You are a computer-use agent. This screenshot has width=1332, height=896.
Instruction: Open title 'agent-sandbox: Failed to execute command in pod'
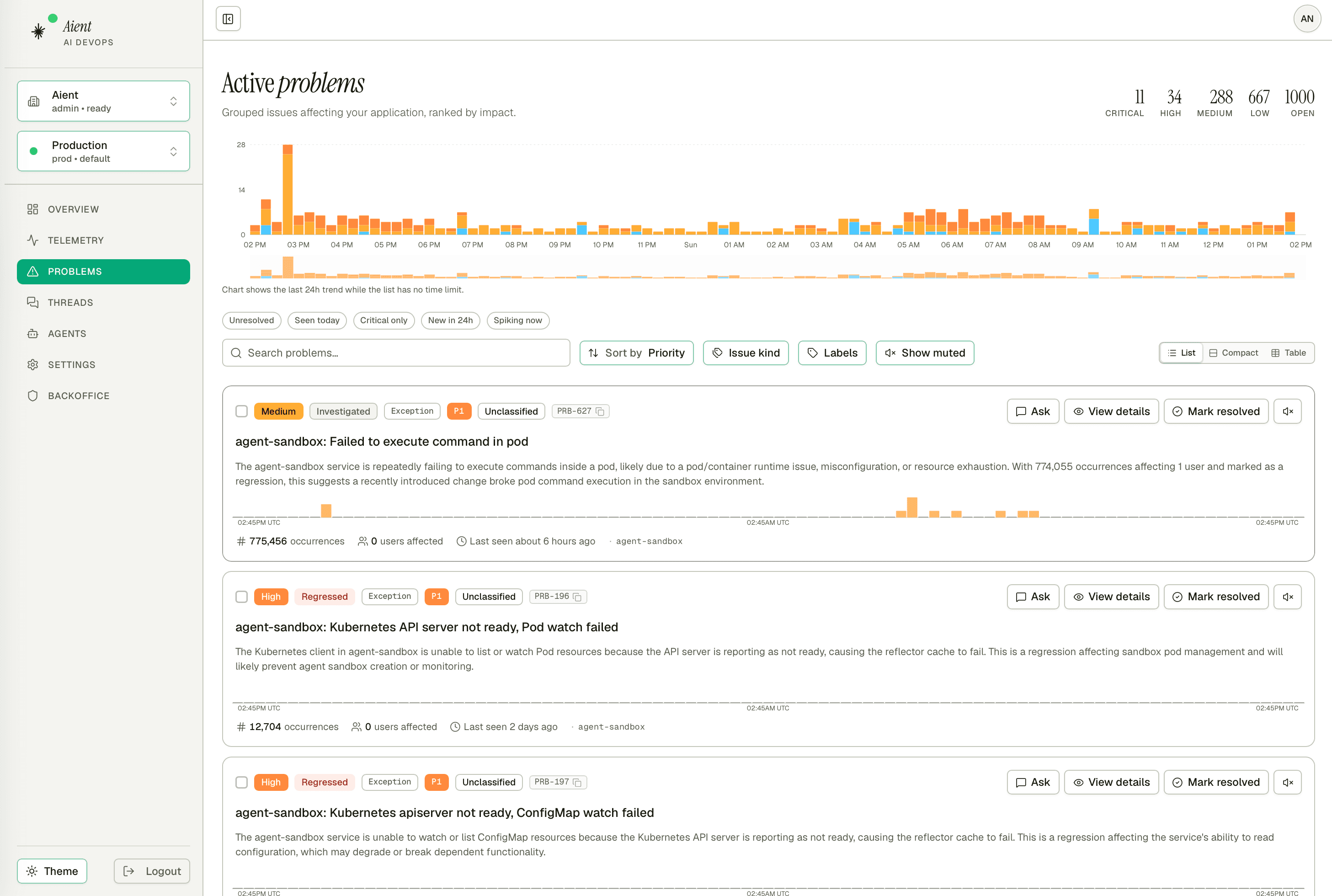382,442
